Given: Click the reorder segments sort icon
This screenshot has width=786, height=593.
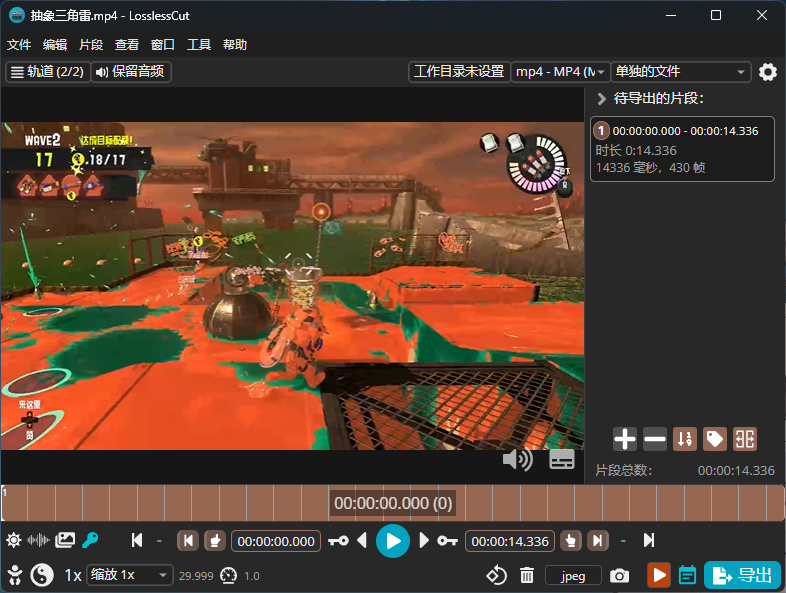Looking at the screenshot, I should (x=685, y=439).
